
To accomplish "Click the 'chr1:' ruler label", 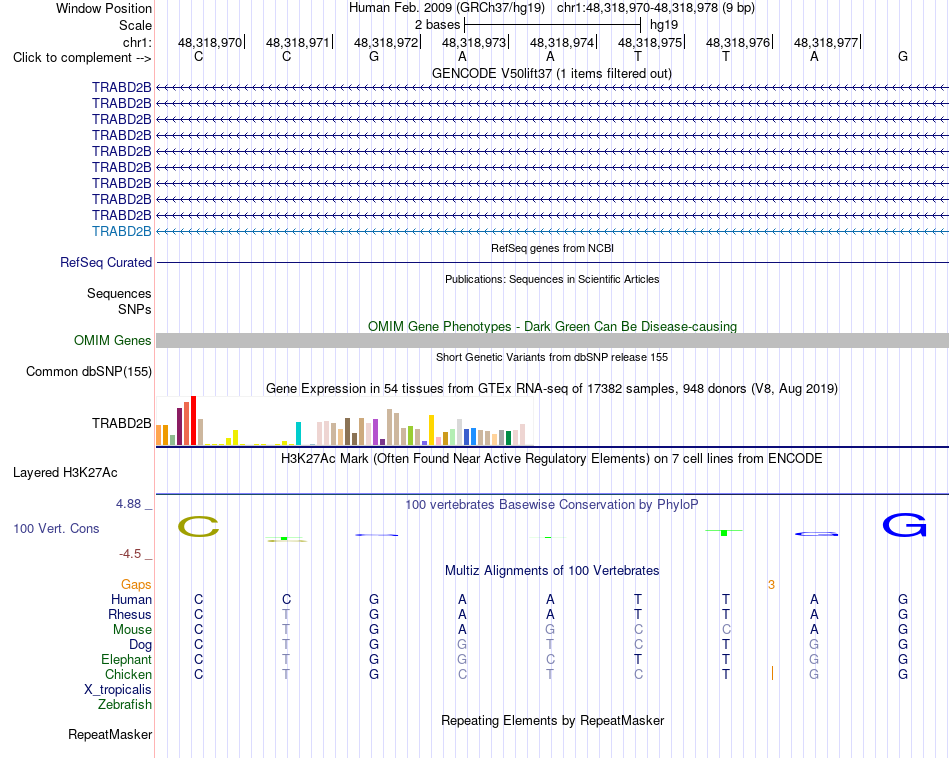I will (x=137, y=42).
